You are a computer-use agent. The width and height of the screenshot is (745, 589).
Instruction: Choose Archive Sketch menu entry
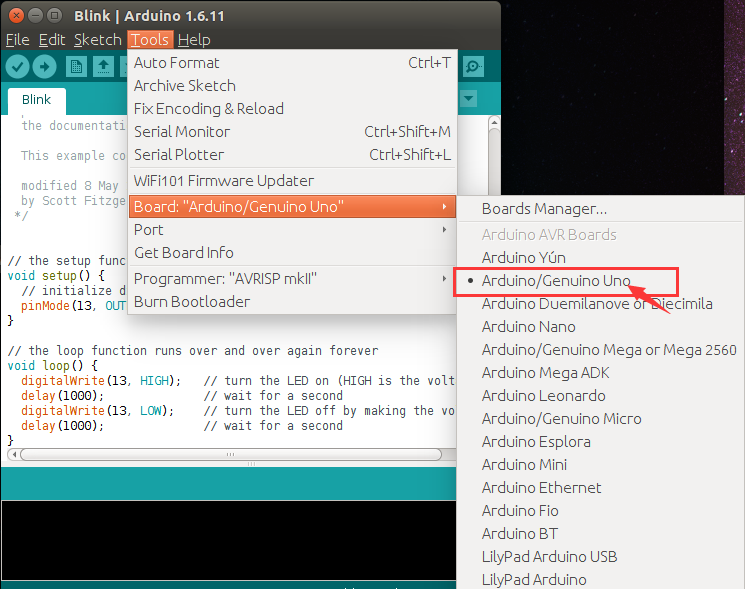click(x=292, y=86)
